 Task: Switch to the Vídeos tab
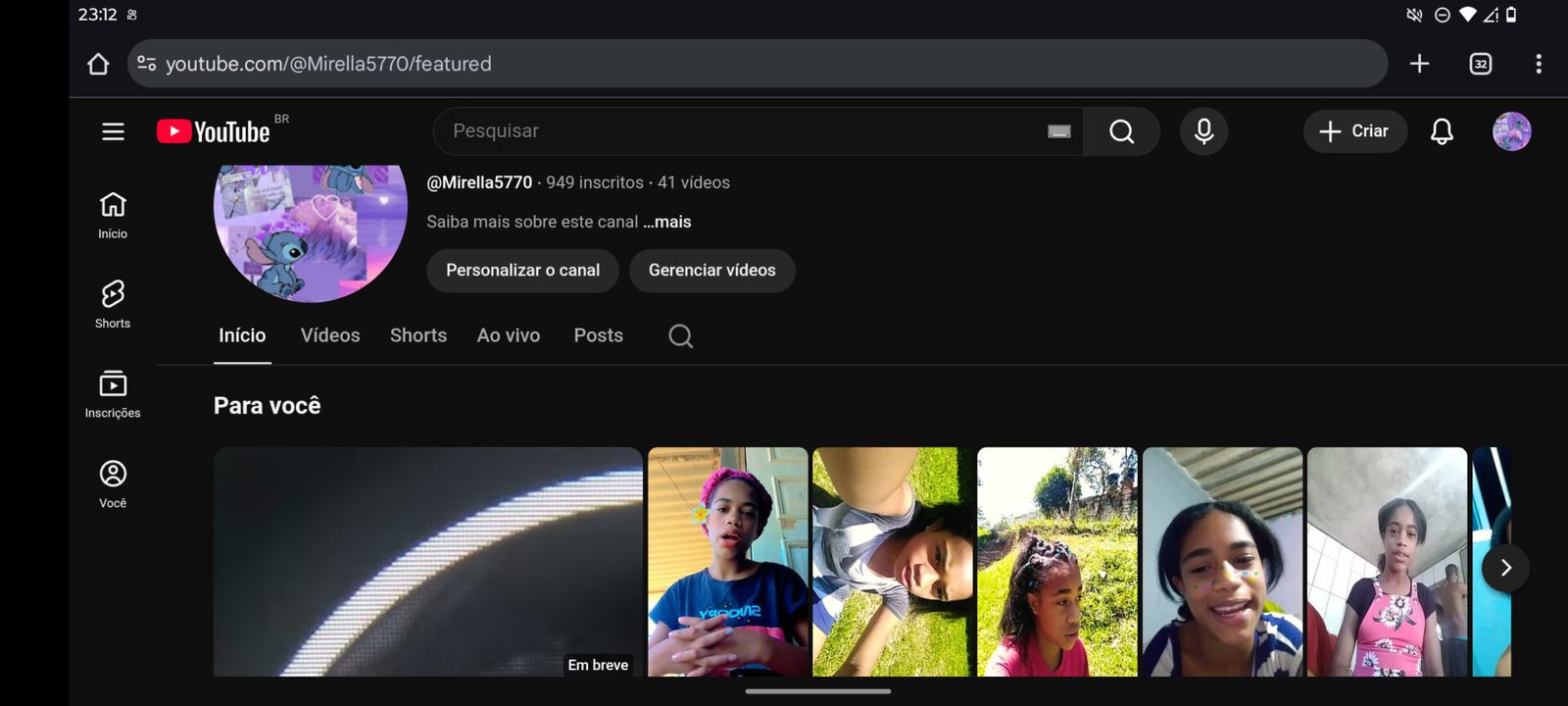point(330,335)
